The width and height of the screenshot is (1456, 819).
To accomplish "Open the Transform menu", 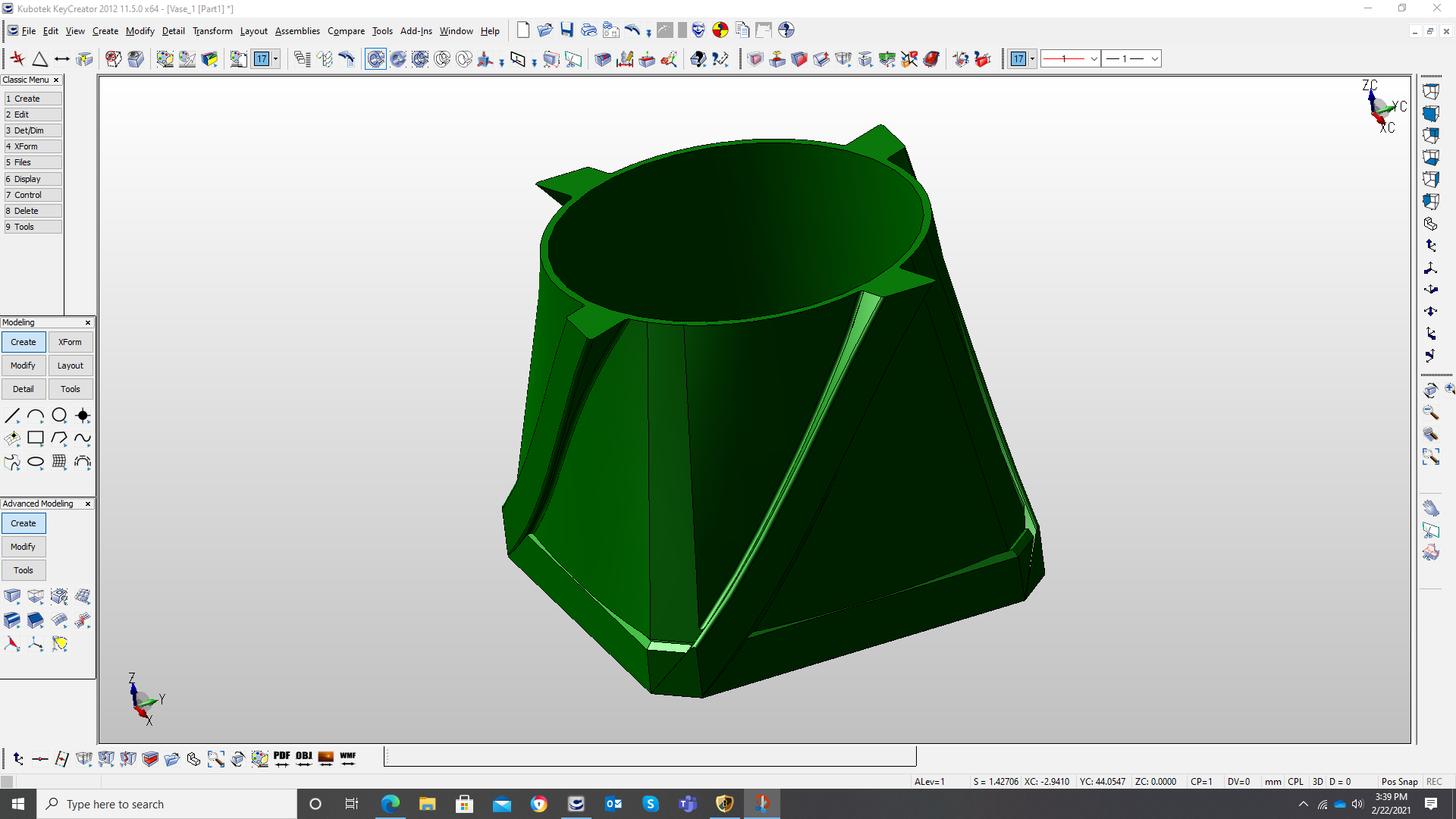I will 212,31.
